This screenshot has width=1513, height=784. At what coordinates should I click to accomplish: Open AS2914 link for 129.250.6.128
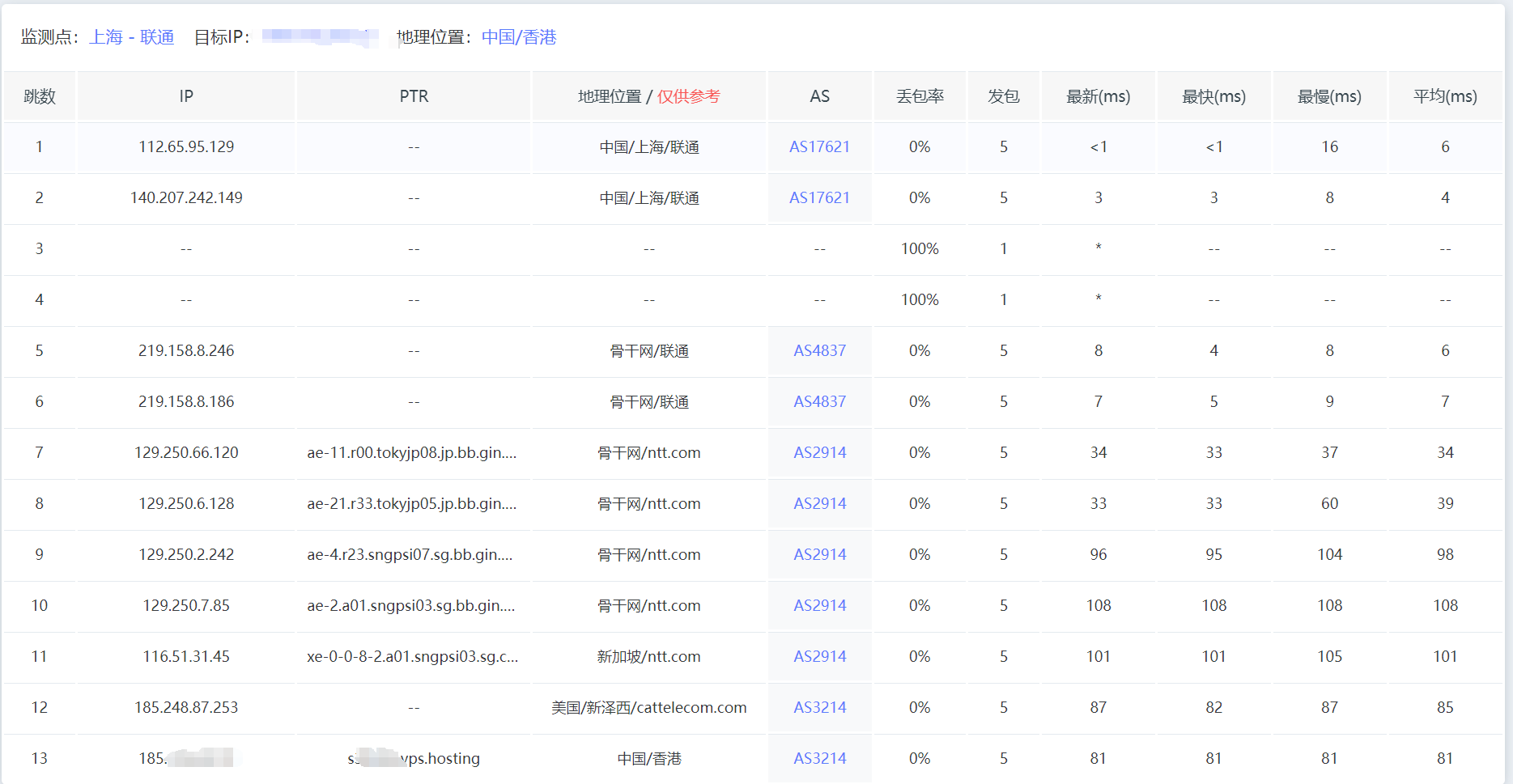819,503
